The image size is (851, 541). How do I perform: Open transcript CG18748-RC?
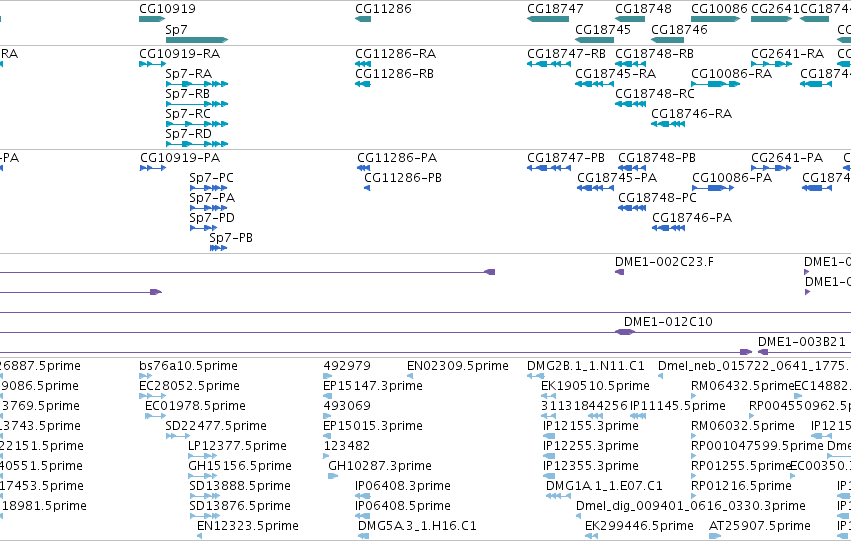point(655,93)
